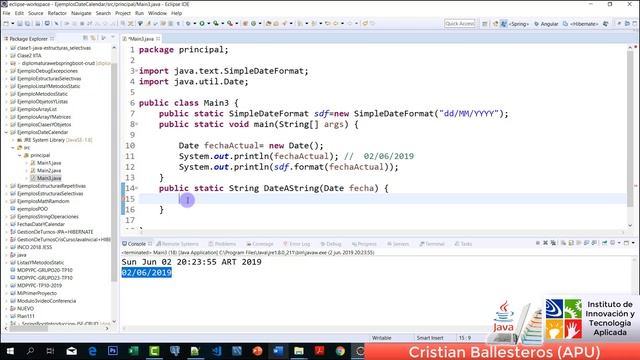Switch to the Servers tab
This screenshot has width=640, height=360.
point(398,244)
